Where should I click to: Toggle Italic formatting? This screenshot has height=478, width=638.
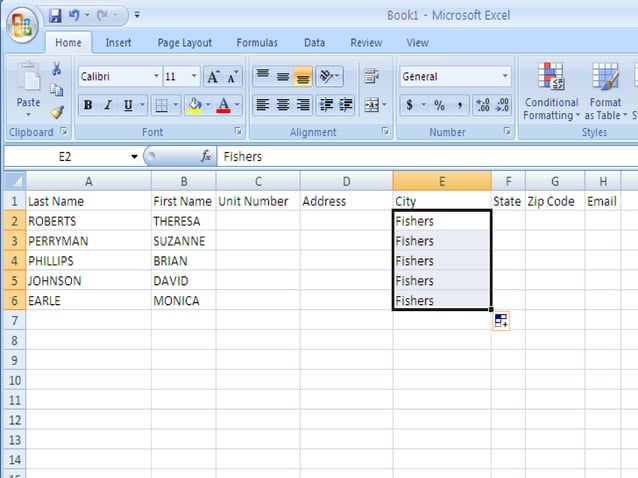pos(108,105)
